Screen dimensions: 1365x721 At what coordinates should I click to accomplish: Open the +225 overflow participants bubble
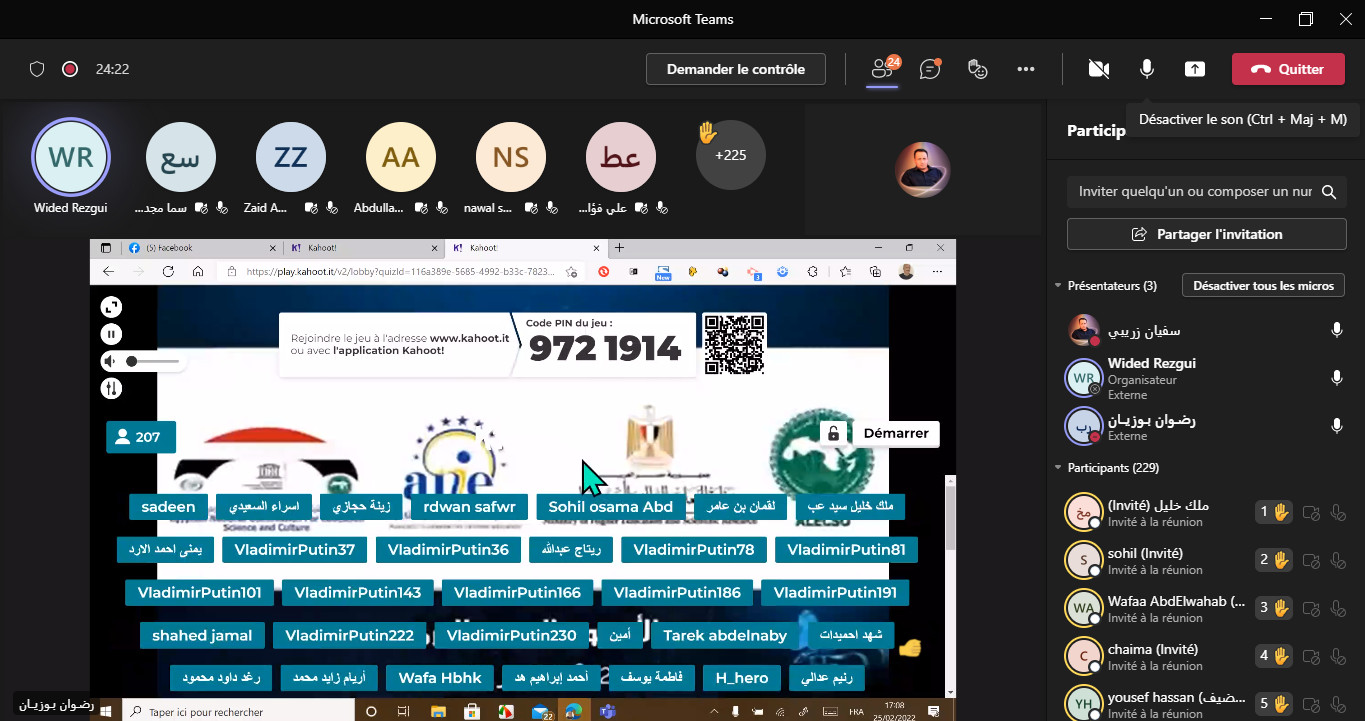[x=731, y=155]
